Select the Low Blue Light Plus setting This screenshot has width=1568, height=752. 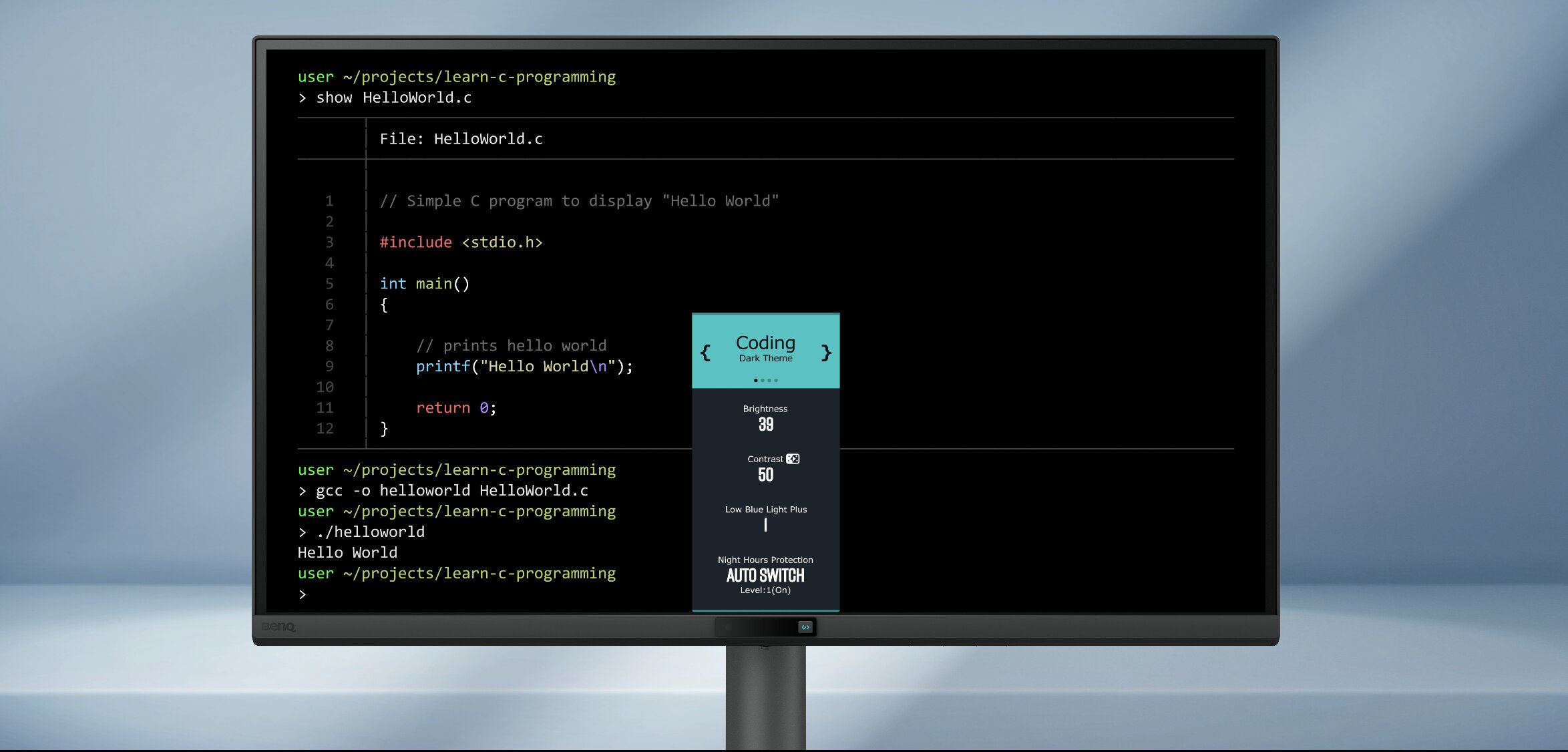coord(765,519)
